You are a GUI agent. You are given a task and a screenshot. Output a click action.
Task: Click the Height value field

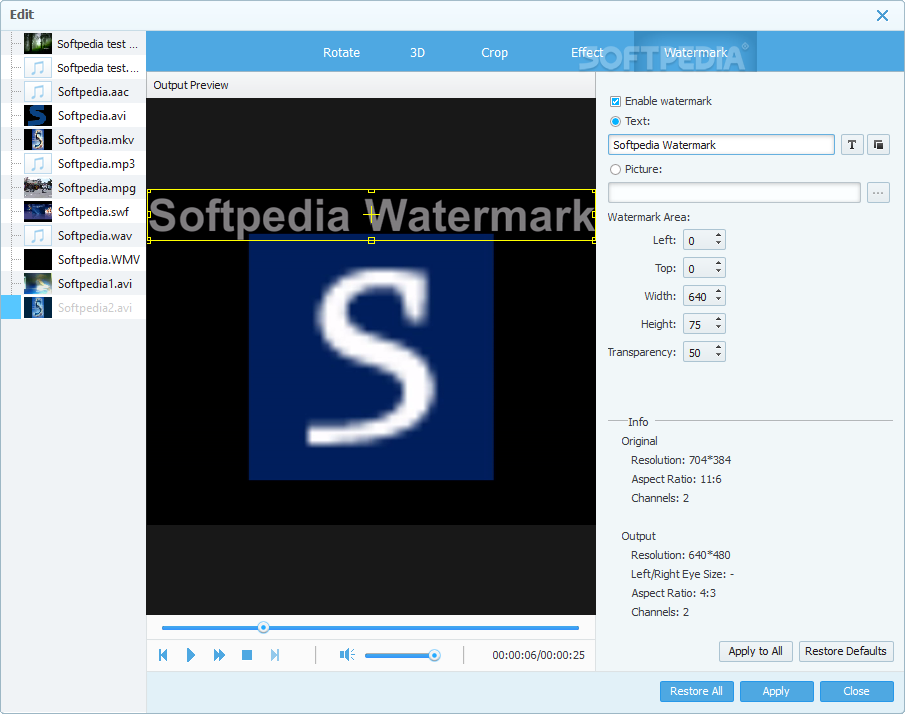click(x=698, y=324)
